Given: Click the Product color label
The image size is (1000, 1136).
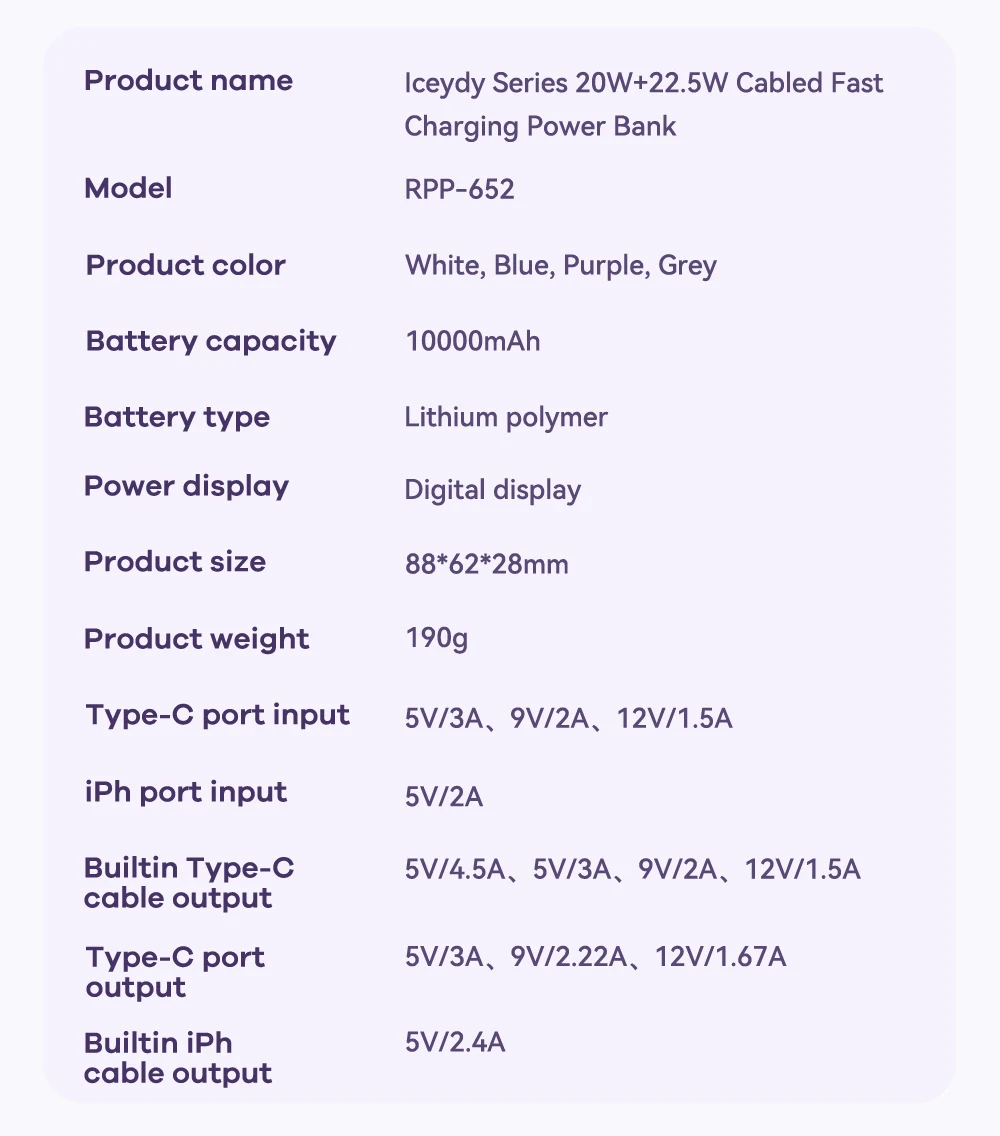Looking at the screenshot, I should tap(186, 265).
